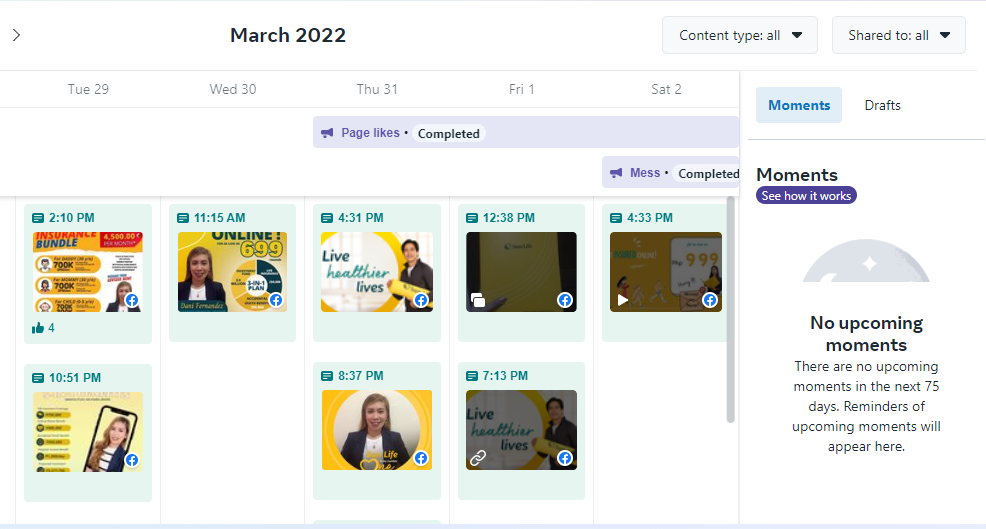Image resolution: width=986 pixels, height=529 pixels.
Task: Click the post icon beside 11:15 AM
Action: (183, 218)
